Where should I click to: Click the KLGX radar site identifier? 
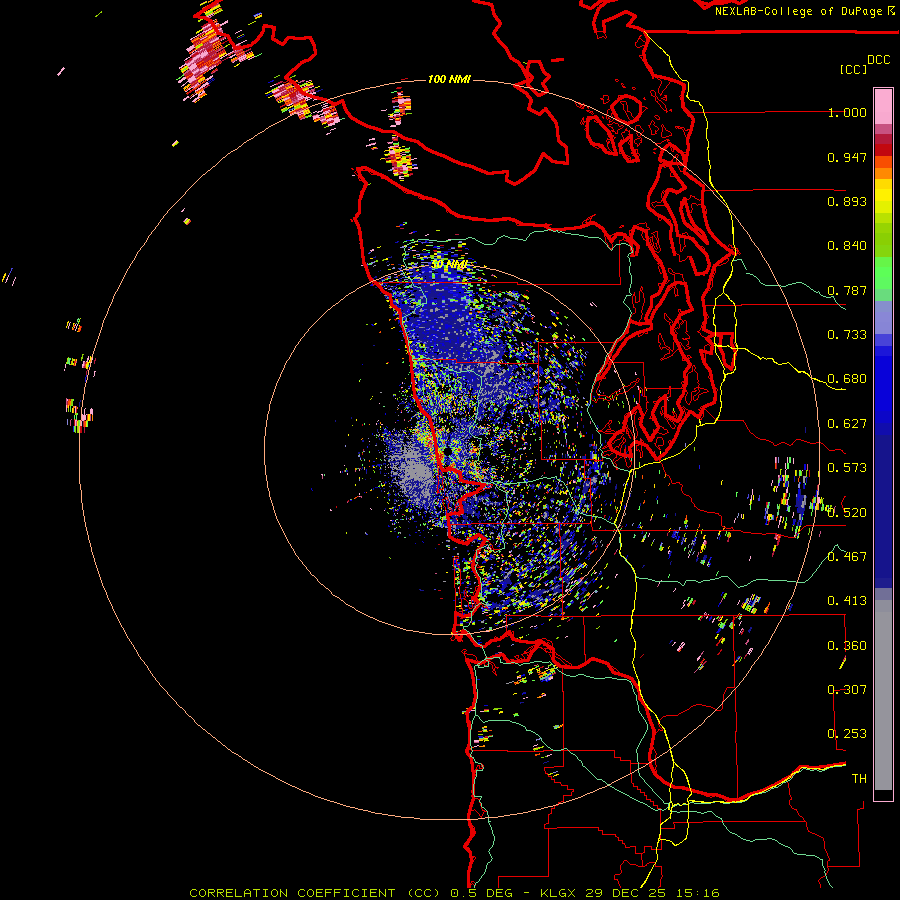558,893
